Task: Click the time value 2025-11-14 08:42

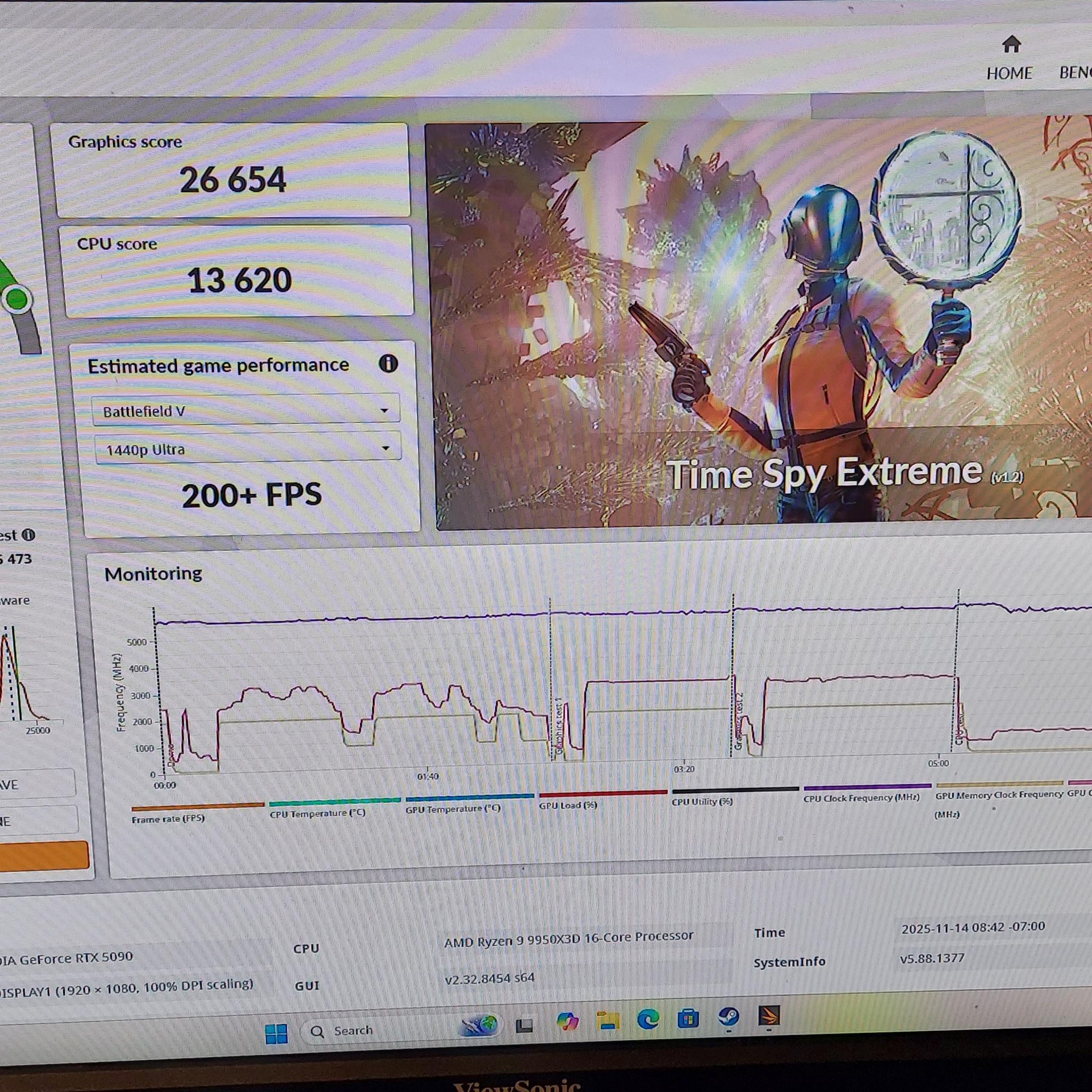Action: tap(973, 928)
